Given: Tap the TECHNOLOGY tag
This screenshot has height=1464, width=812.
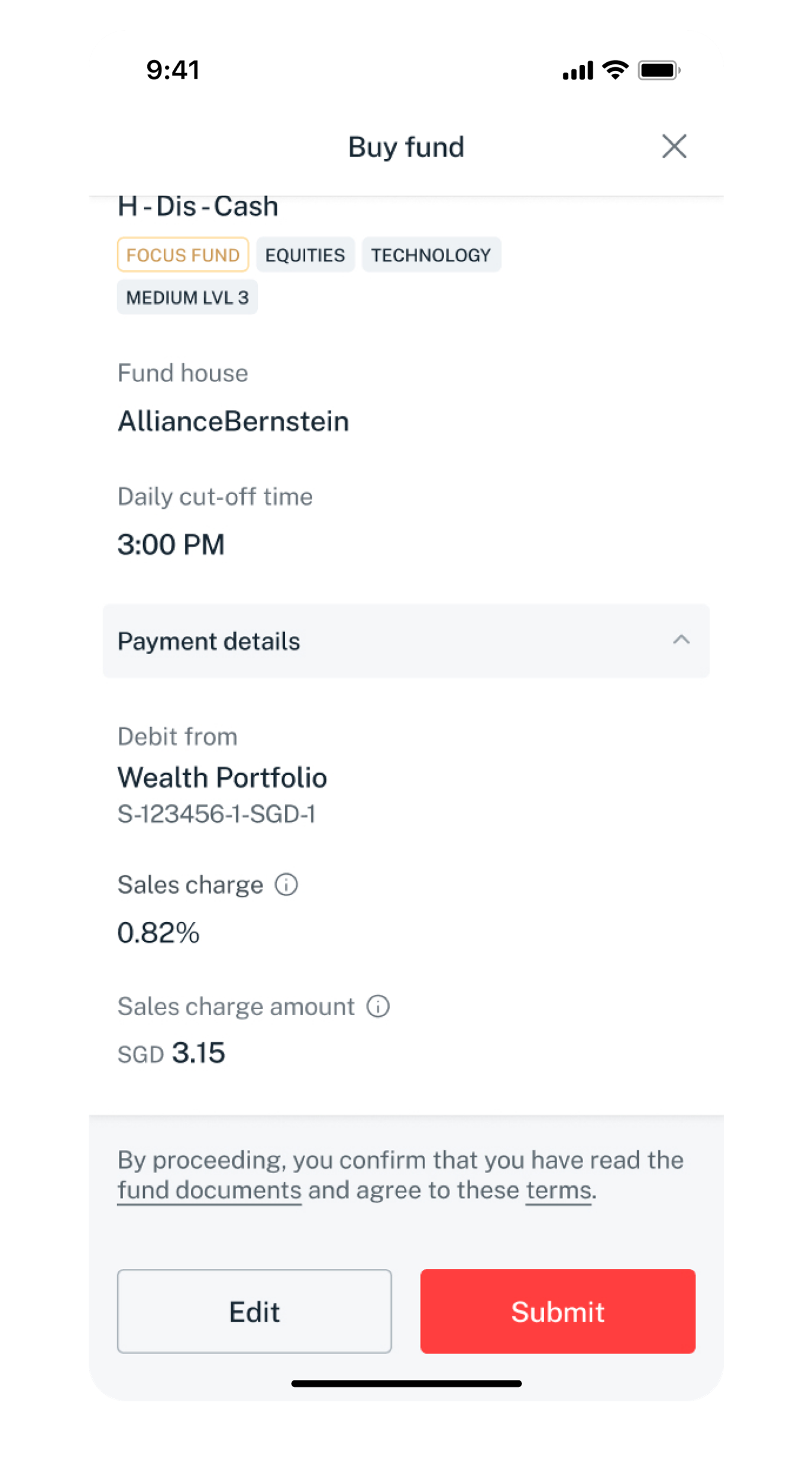Looking at the screenshot, I should [431, 255].
